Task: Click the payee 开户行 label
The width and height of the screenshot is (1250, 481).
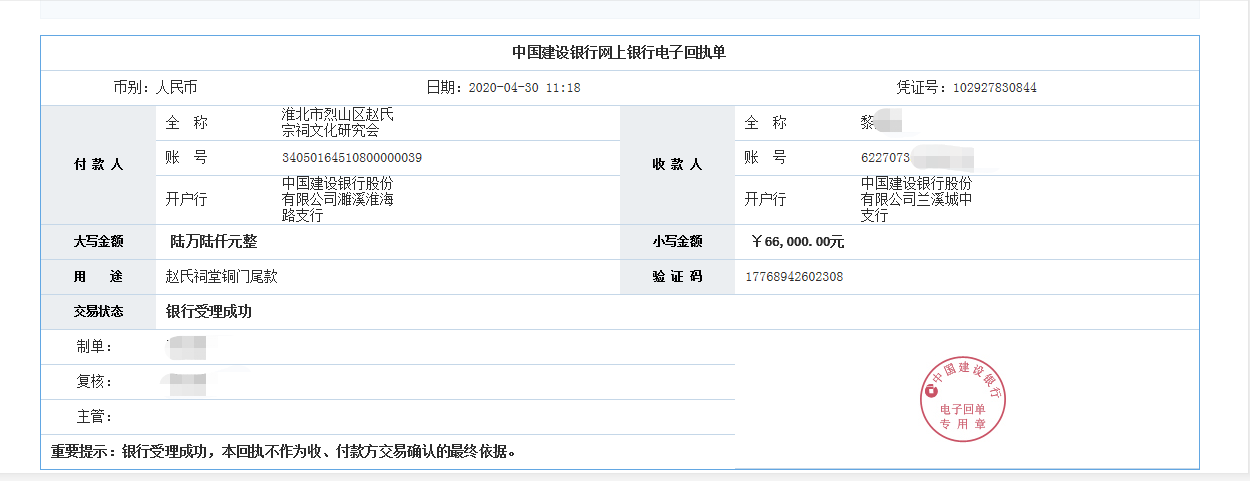Action: 765,199
